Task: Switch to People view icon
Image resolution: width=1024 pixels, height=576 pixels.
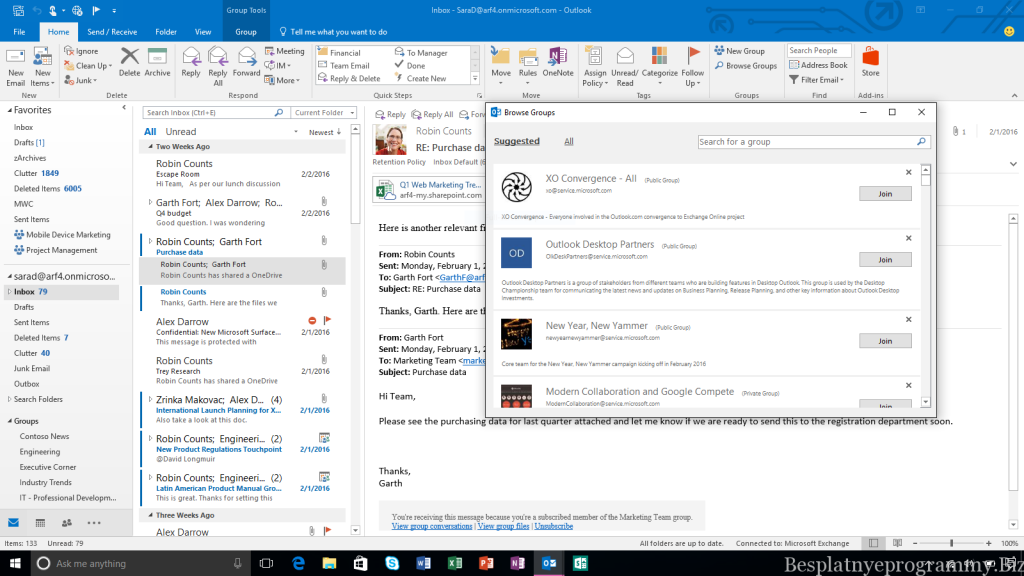Action: (67, 523)
